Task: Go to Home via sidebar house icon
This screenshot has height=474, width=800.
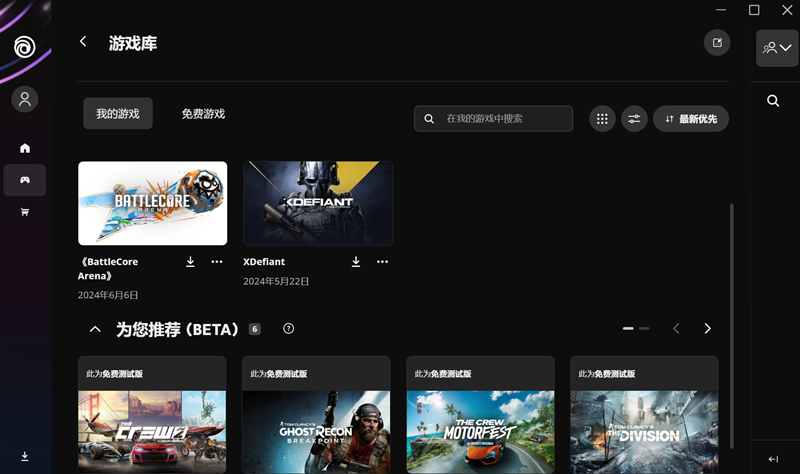Action: pyautogui.click(x=24, y=148)
